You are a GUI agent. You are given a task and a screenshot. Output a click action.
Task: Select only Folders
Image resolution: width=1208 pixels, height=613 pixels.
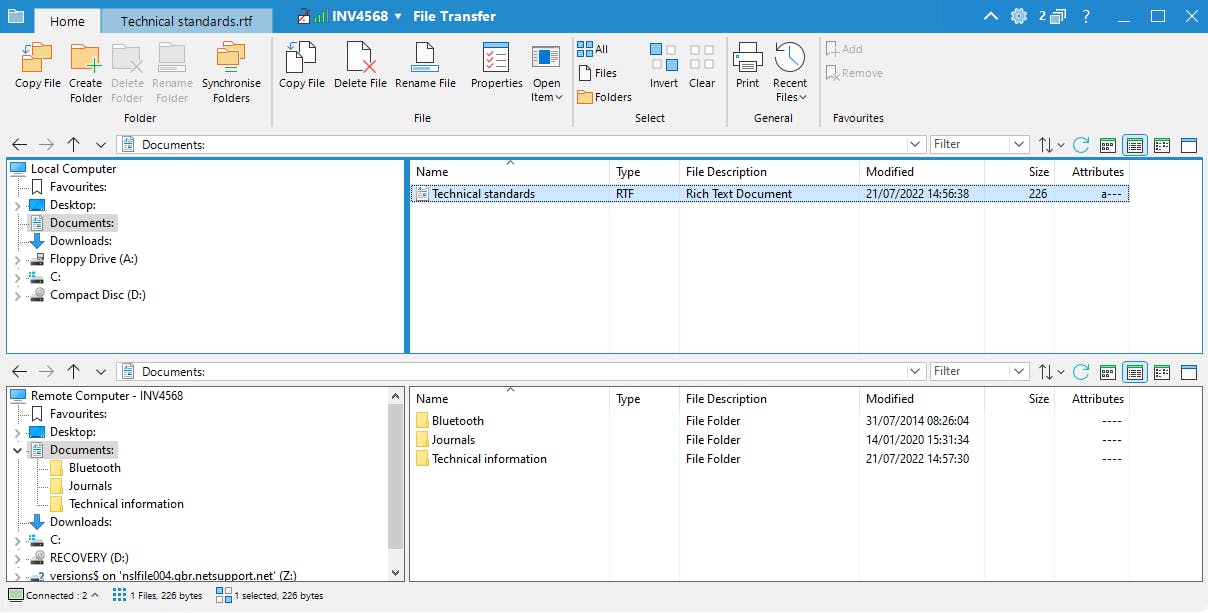604,97
